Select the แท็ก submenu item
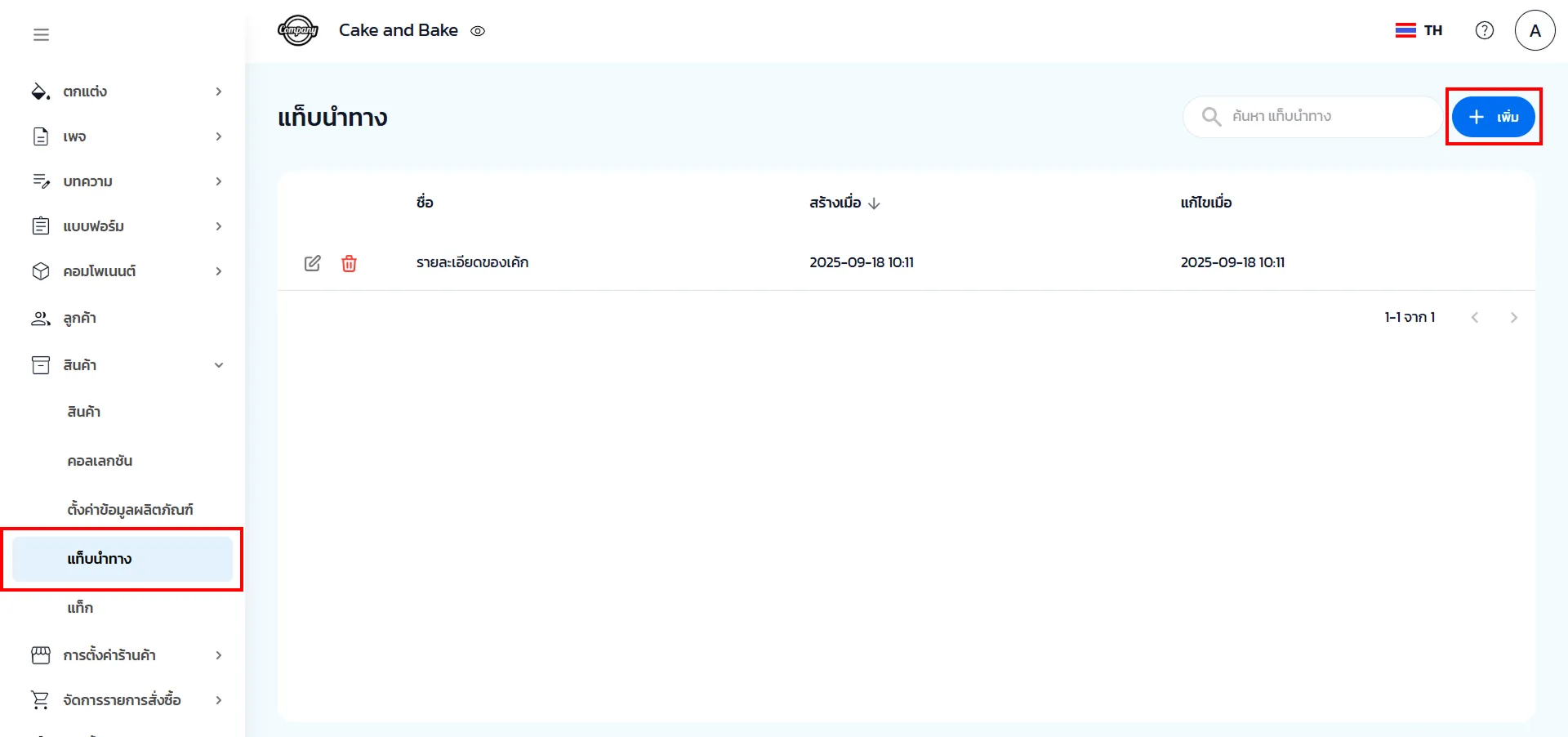This screenshot has height=737, width=1568. tap(80, 608)
